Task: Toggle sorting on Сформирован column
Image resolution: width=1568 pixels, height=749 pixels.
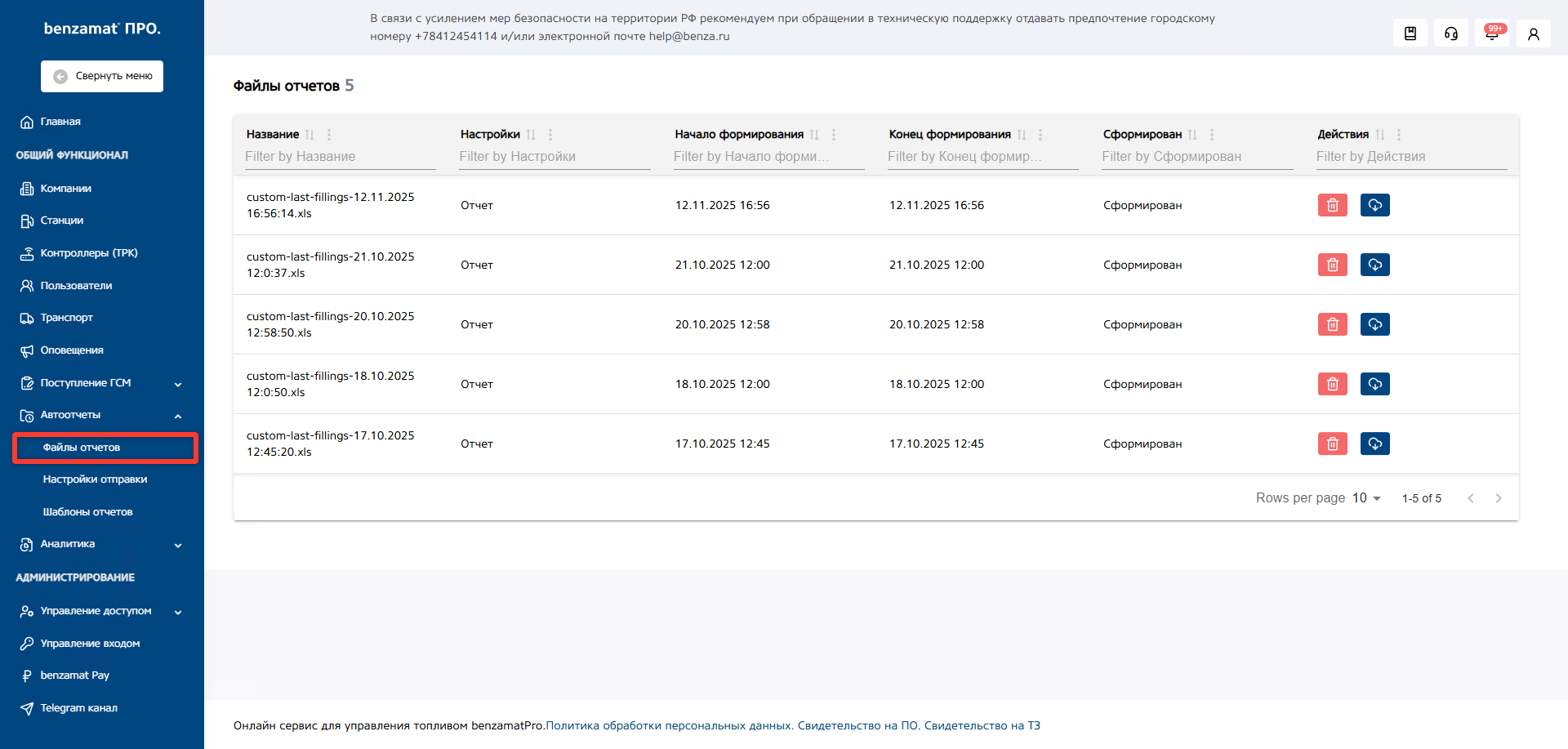Action: point(1192,135)
